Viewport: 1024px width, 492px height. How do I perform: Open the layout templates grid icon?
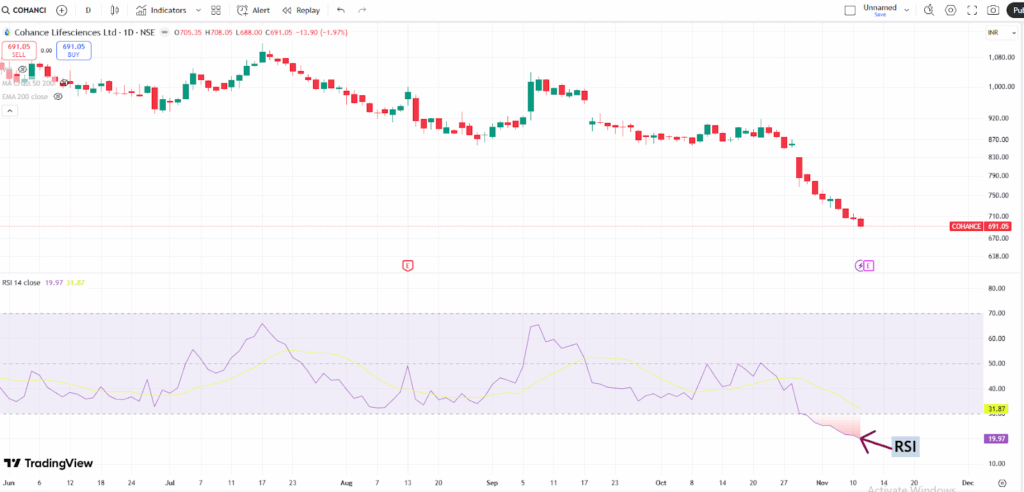[215, 10]
